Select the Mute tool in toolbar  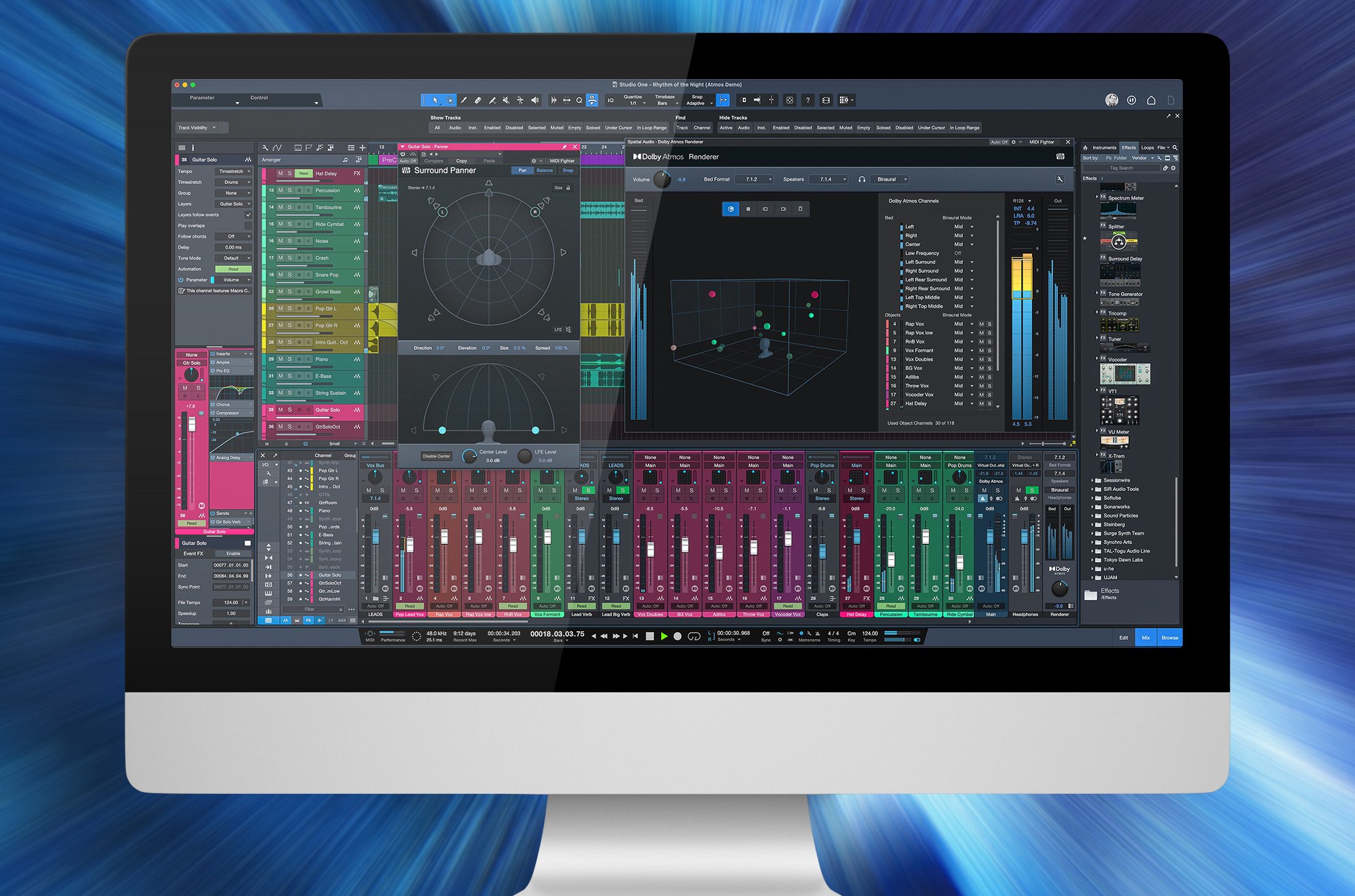click(506, 100)
